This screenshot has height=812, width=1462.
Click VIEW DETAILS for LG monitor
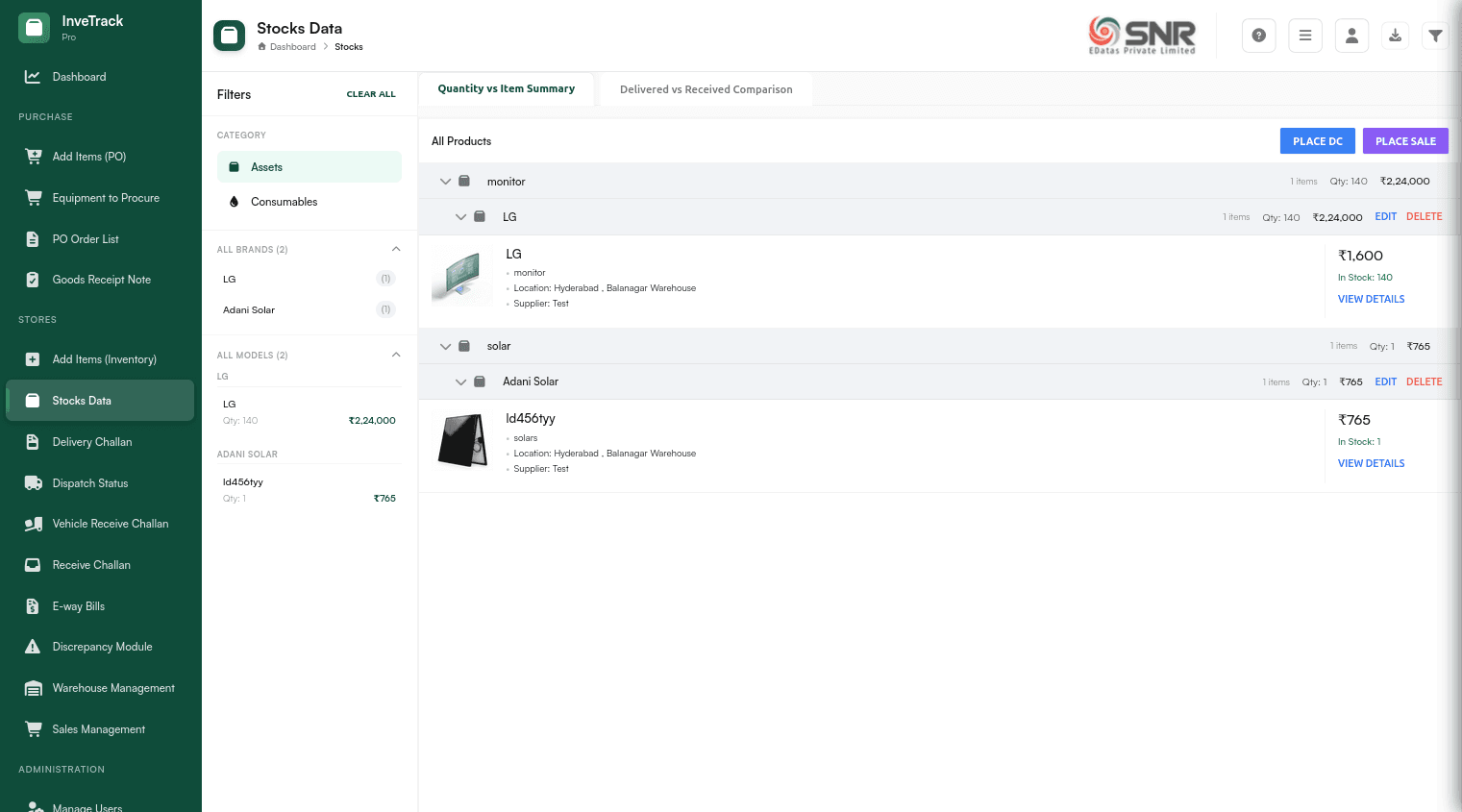point(1371,299)
